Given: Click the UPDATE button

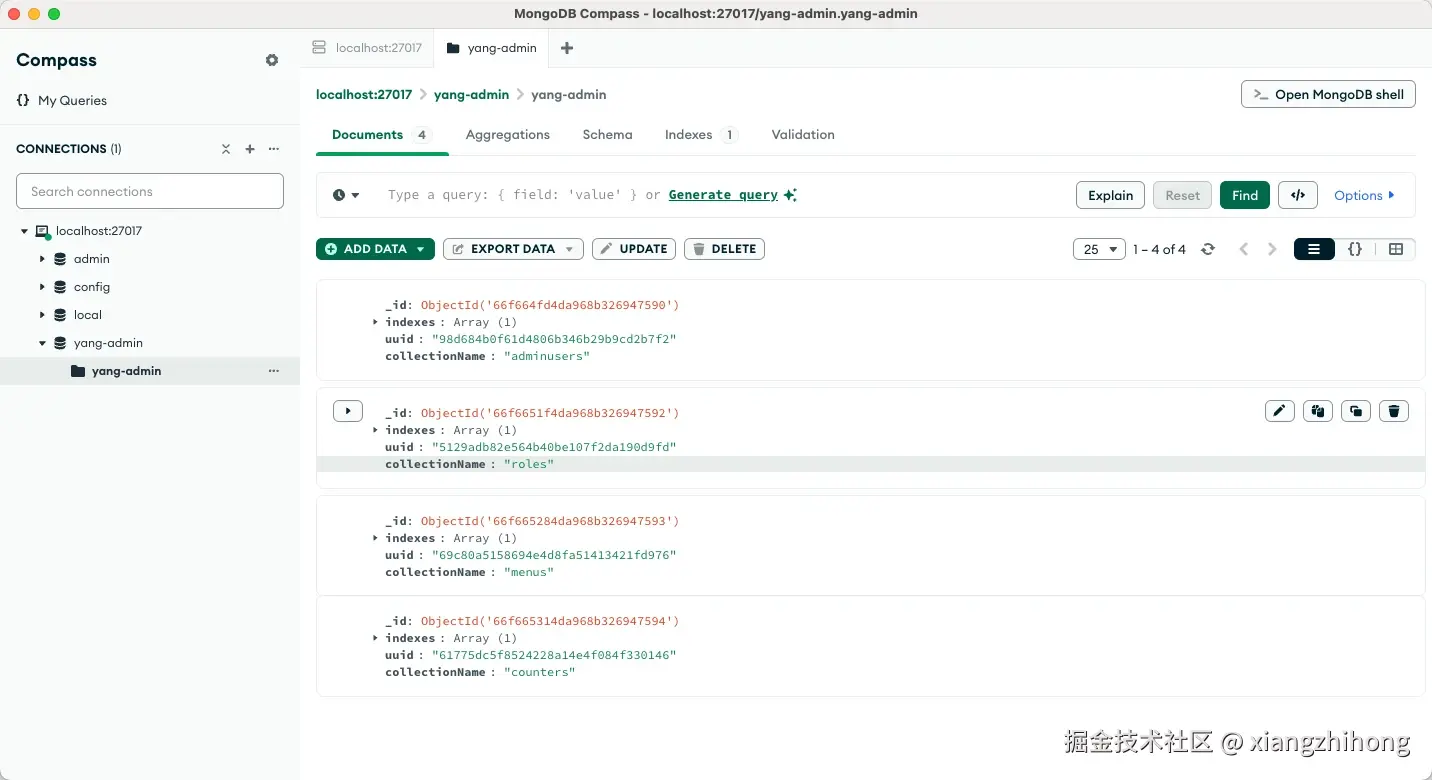Looking at the screenshot, I should (x=634, y=249).
